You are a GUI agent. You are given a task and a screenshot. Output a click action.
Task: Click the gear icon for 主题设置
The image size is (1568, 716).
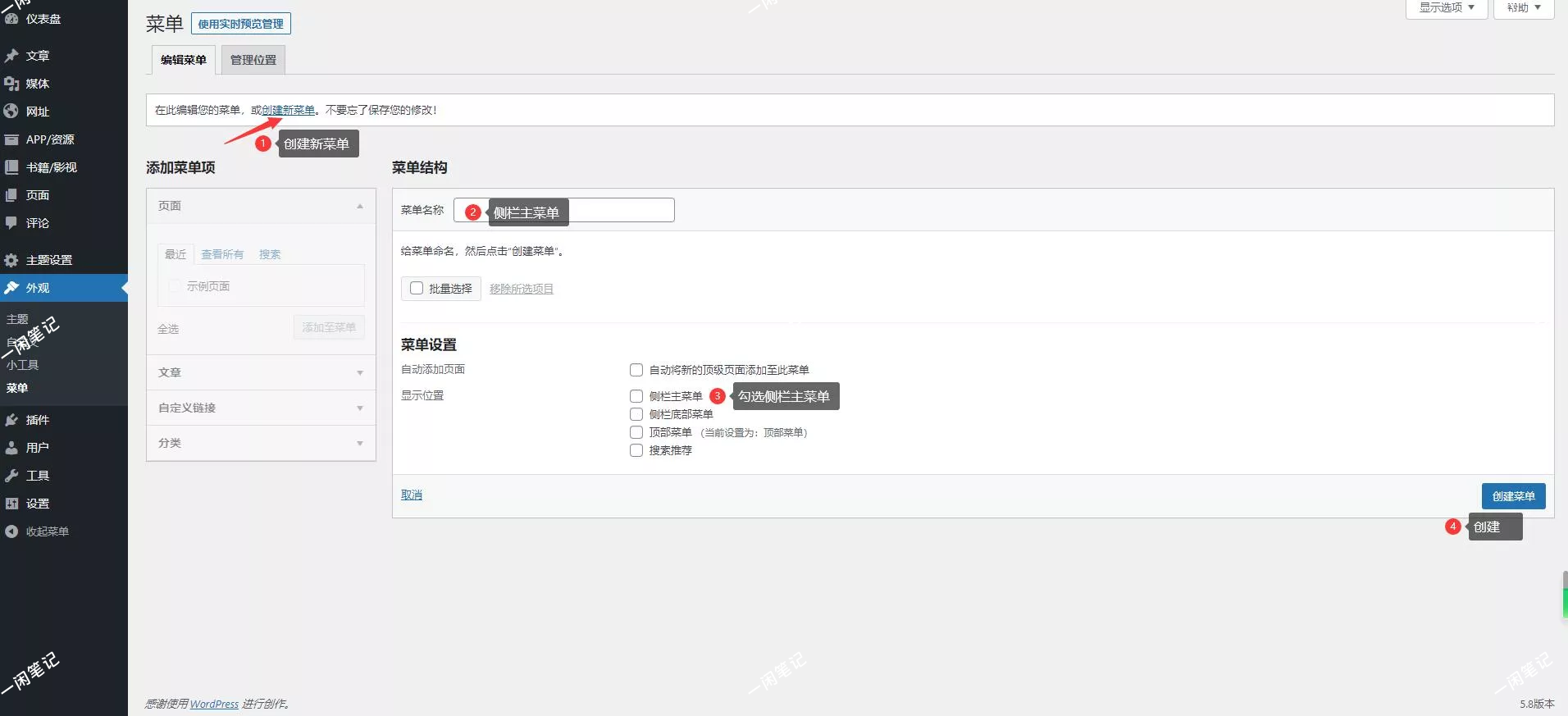tap(11, 260)
